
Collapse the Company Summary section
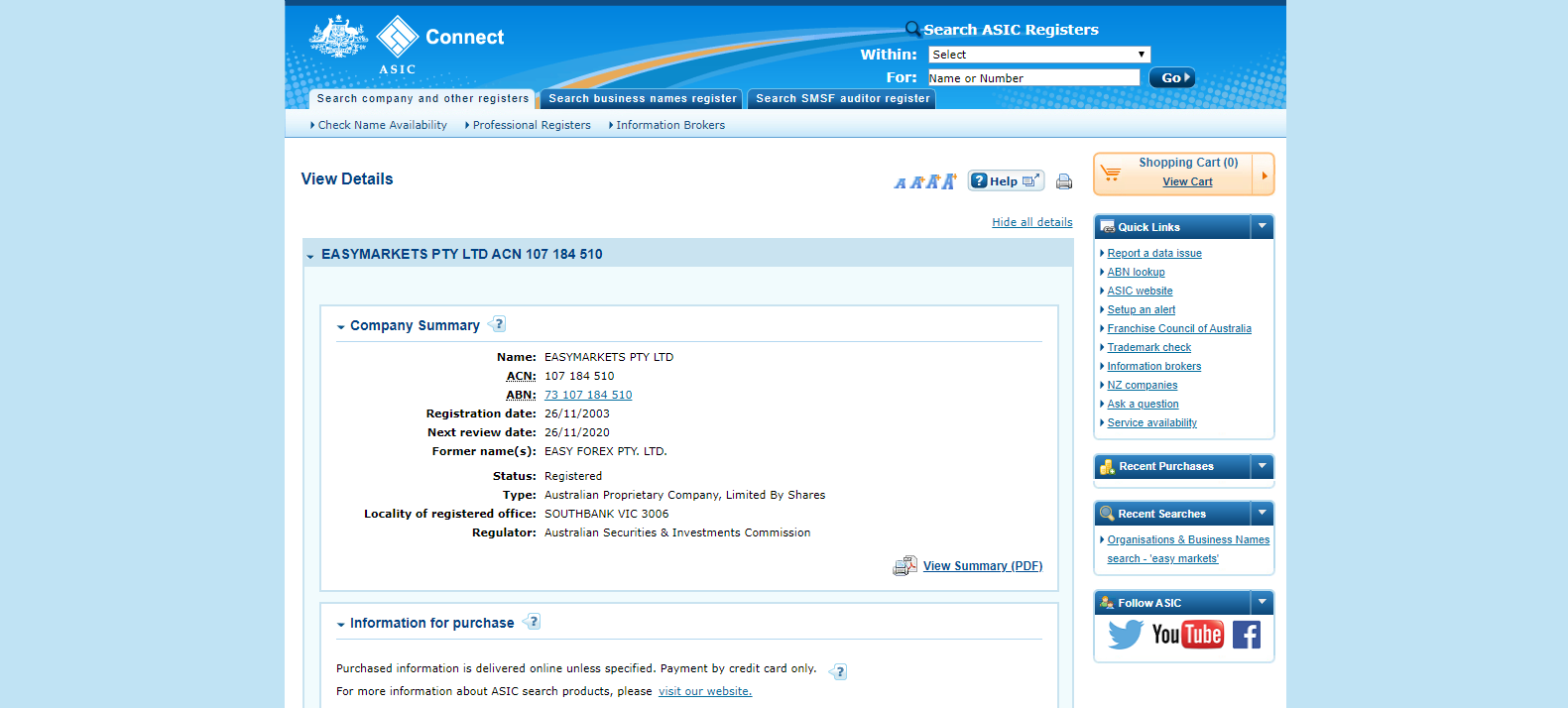(341, 327)
